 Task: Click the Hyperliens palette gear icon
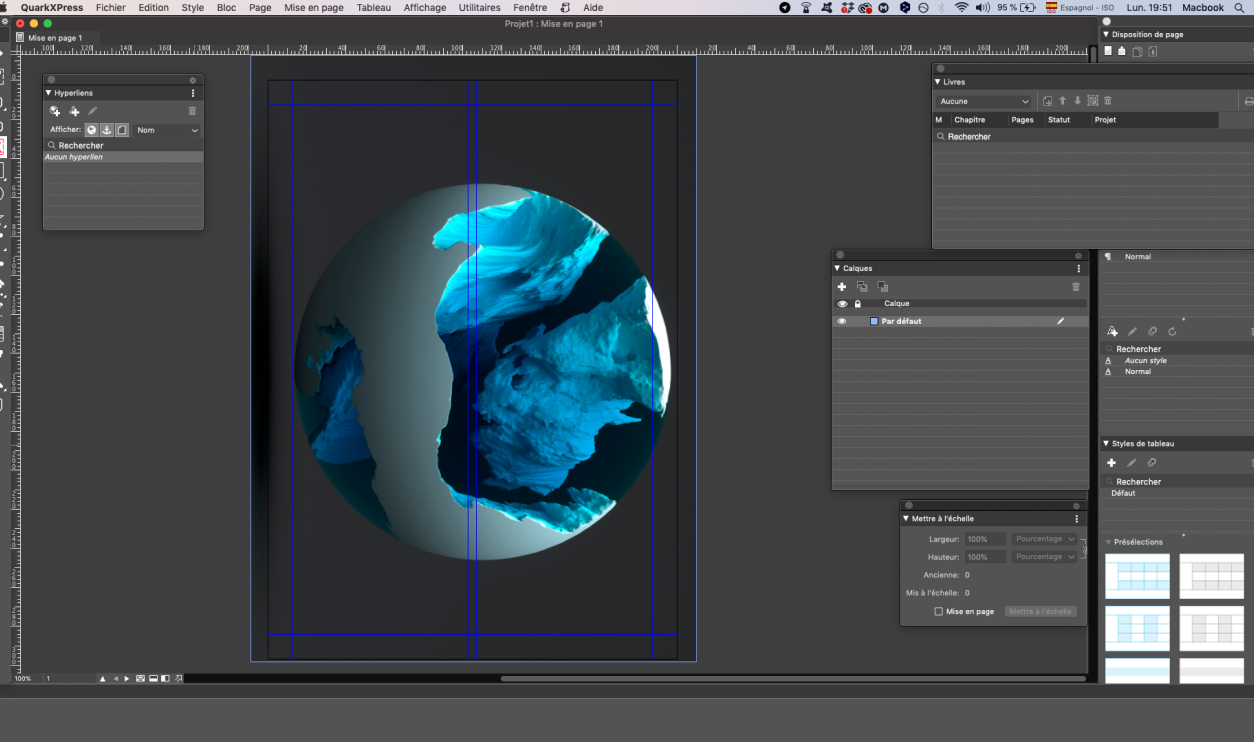(193, 80)
